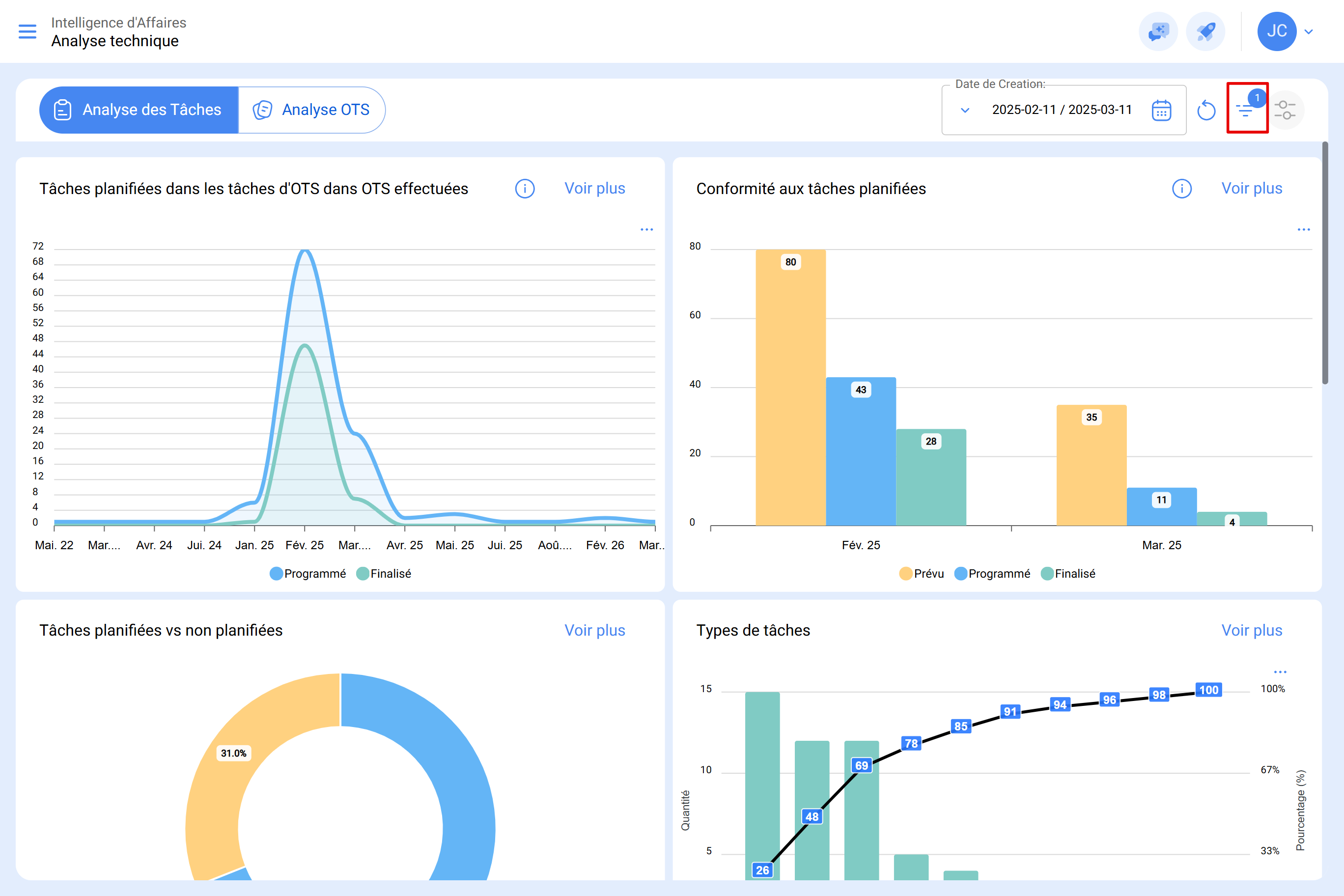Click the vertical page scrollbar

pos(1325,263)
